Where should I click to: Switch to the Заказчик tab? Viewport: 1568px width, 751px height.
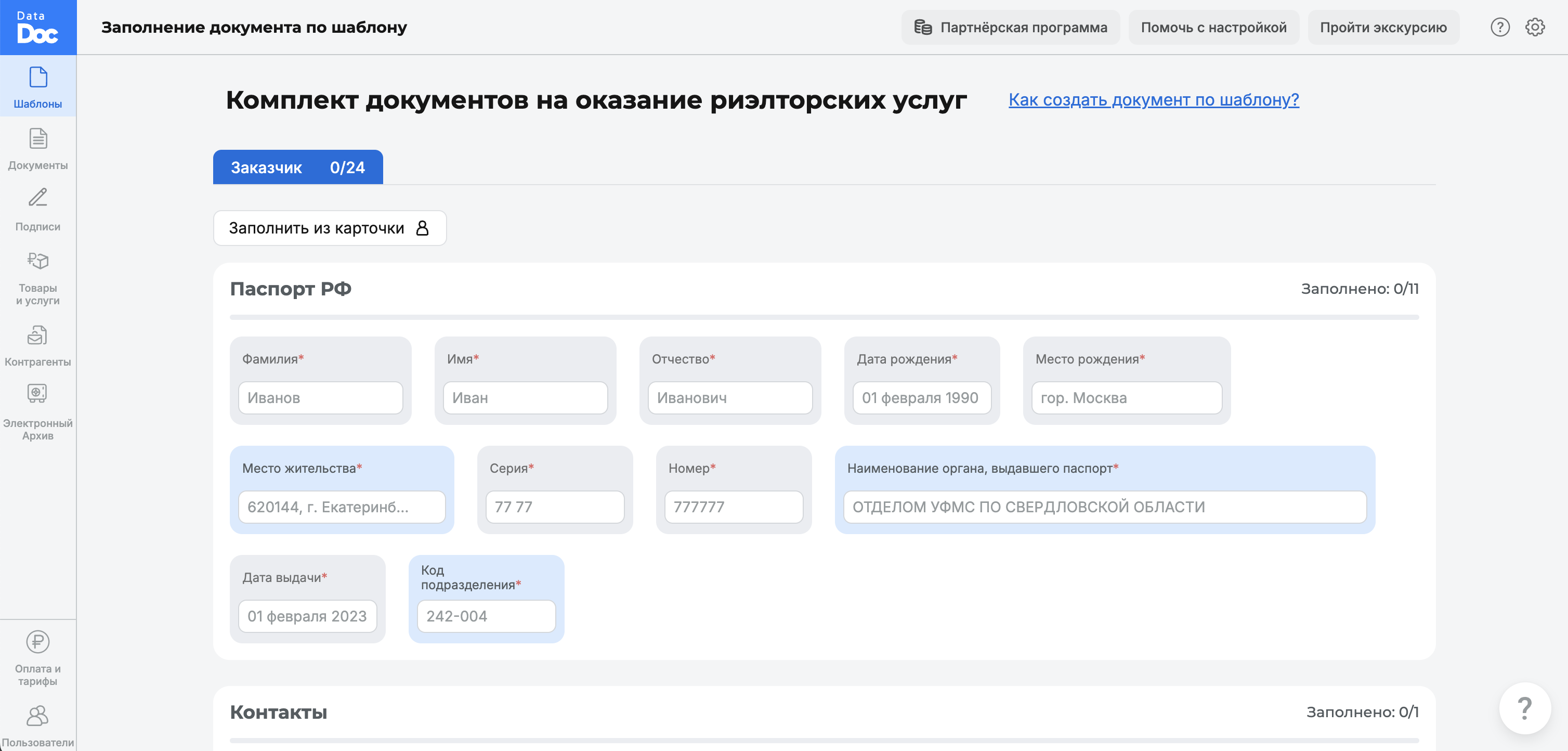pyautogui.click(x=298, y=167)
